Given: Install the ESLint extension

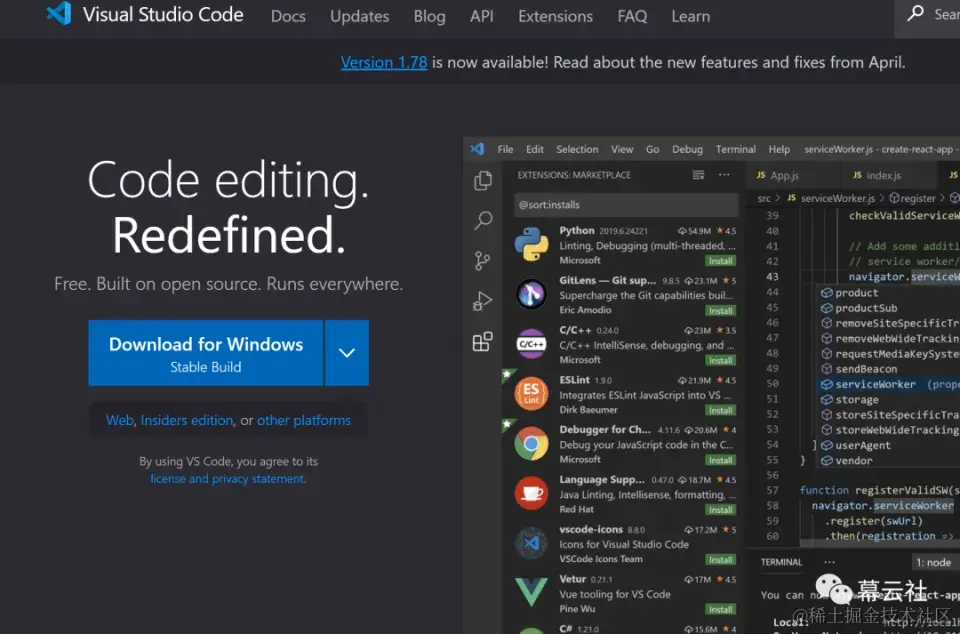Looking at the screenshot, I should tap(721, 410).
